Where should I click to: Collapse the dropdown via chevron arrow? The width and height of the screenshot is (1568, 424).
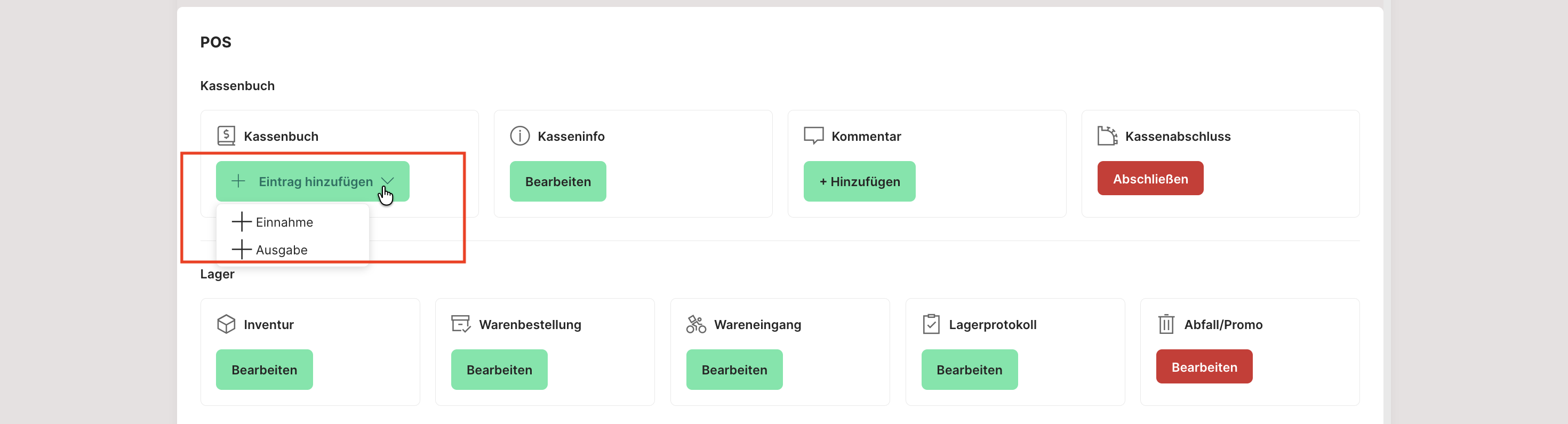pyautogui.click(x=388, y=181)
